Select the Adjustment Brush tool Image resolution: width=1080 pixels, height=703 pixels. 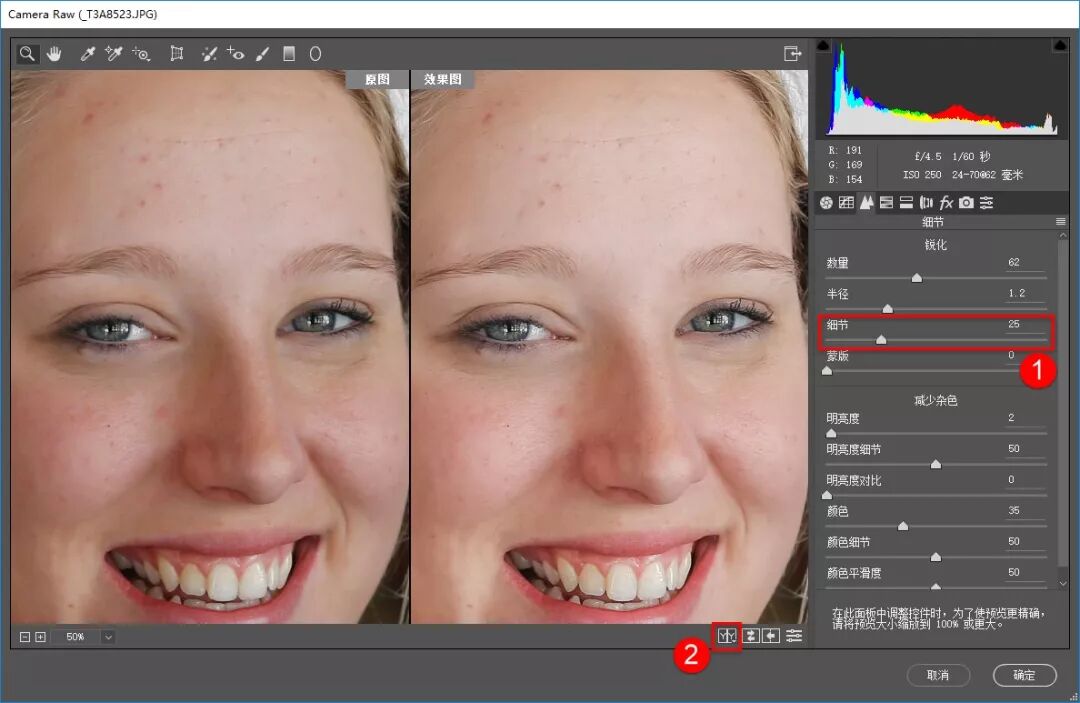[x=262, y=54]
